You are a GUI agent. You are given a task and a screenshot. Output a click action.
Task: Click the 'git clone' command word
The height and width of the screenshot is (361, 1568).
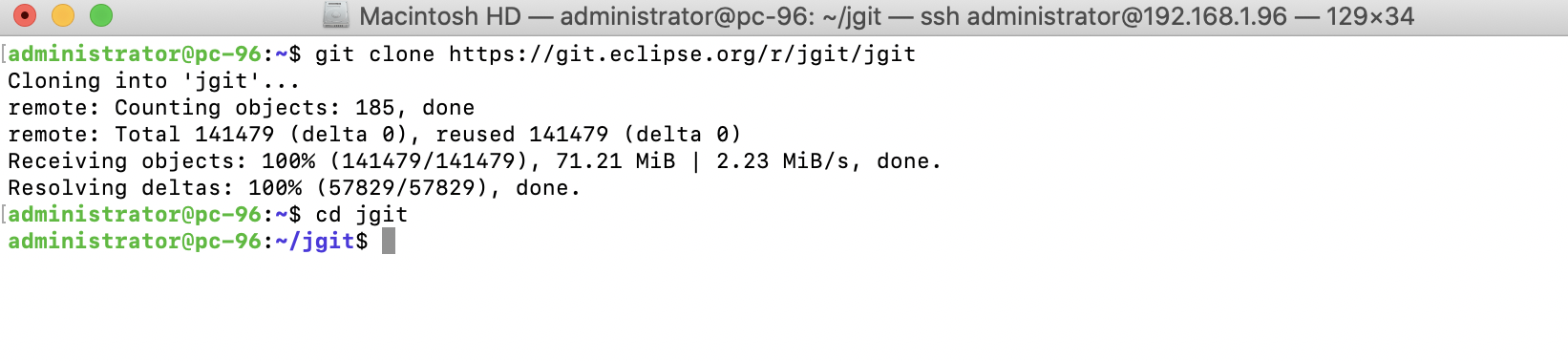[375, 54]
